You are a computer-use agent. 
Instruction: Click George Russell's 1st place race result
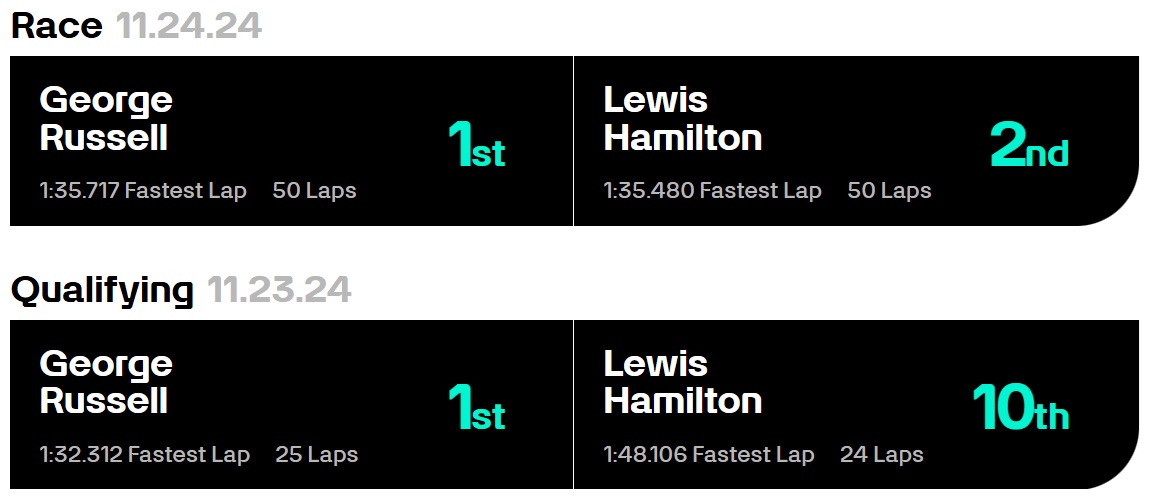(x=476, y=144)
